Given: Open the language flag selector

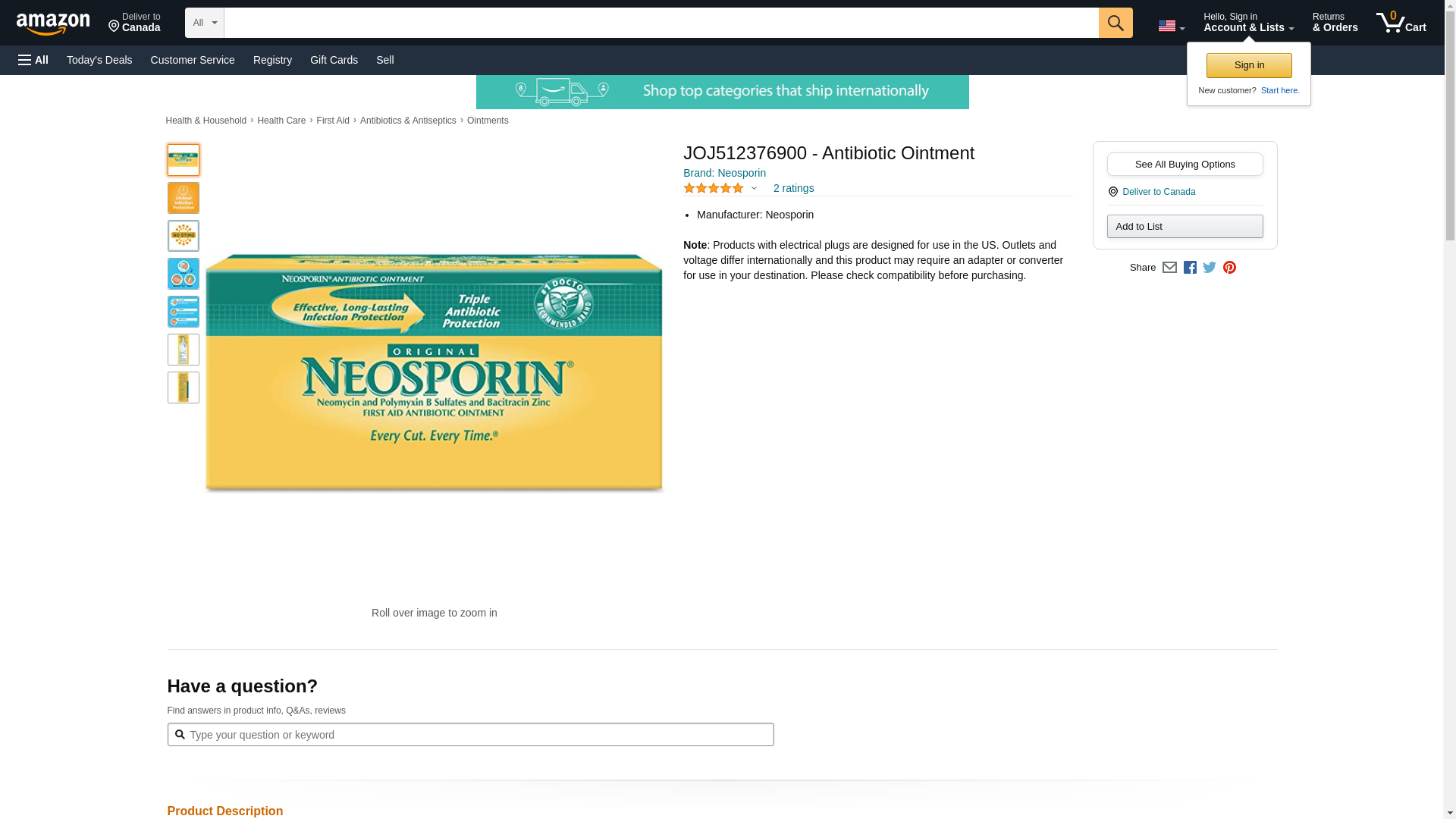Looking at the screenshot, I should coord(1171,26).
